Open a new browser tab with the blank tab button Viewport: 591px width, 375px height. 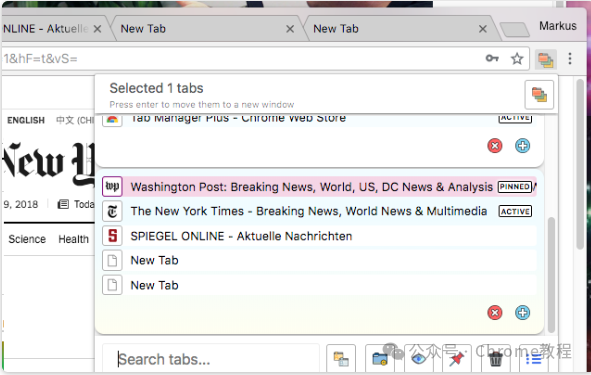point(514,29)
